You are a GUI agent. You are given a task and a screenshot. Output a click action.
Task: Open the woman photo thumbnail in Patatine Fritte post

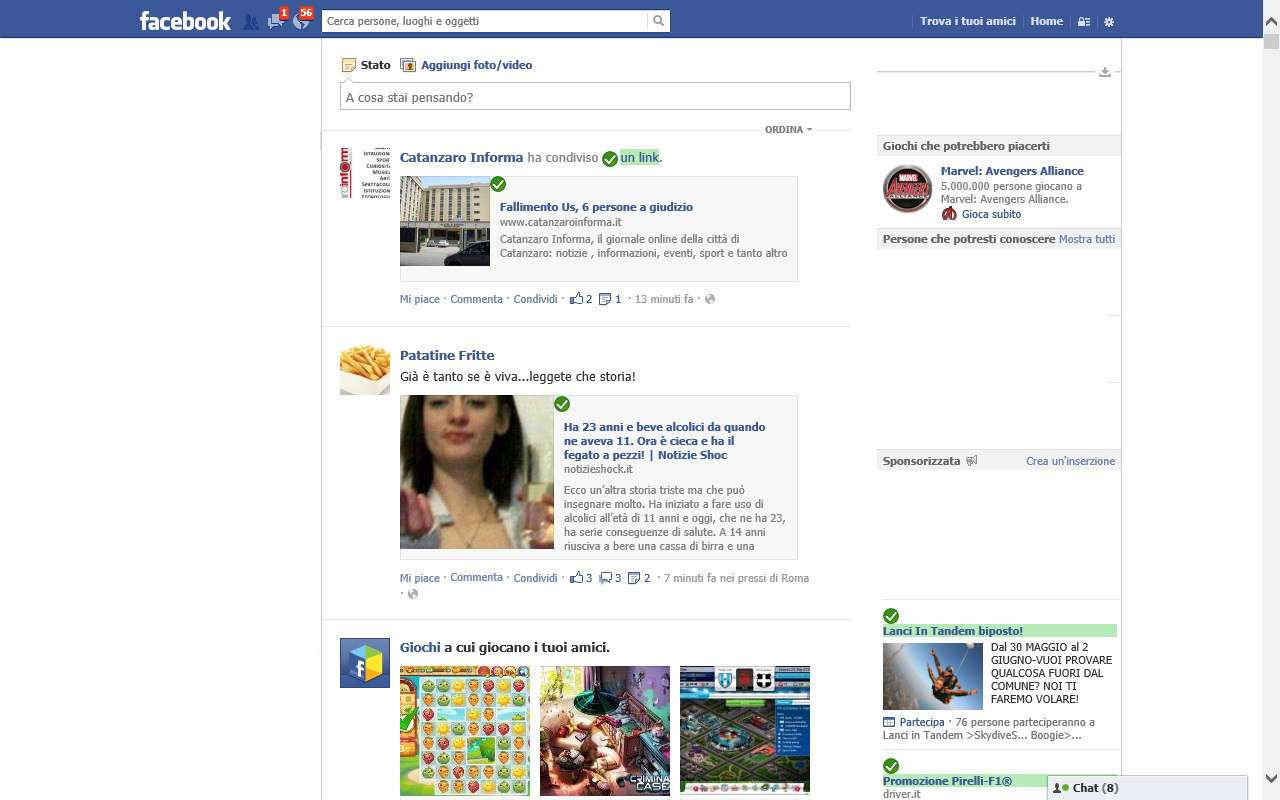(477, 472)
